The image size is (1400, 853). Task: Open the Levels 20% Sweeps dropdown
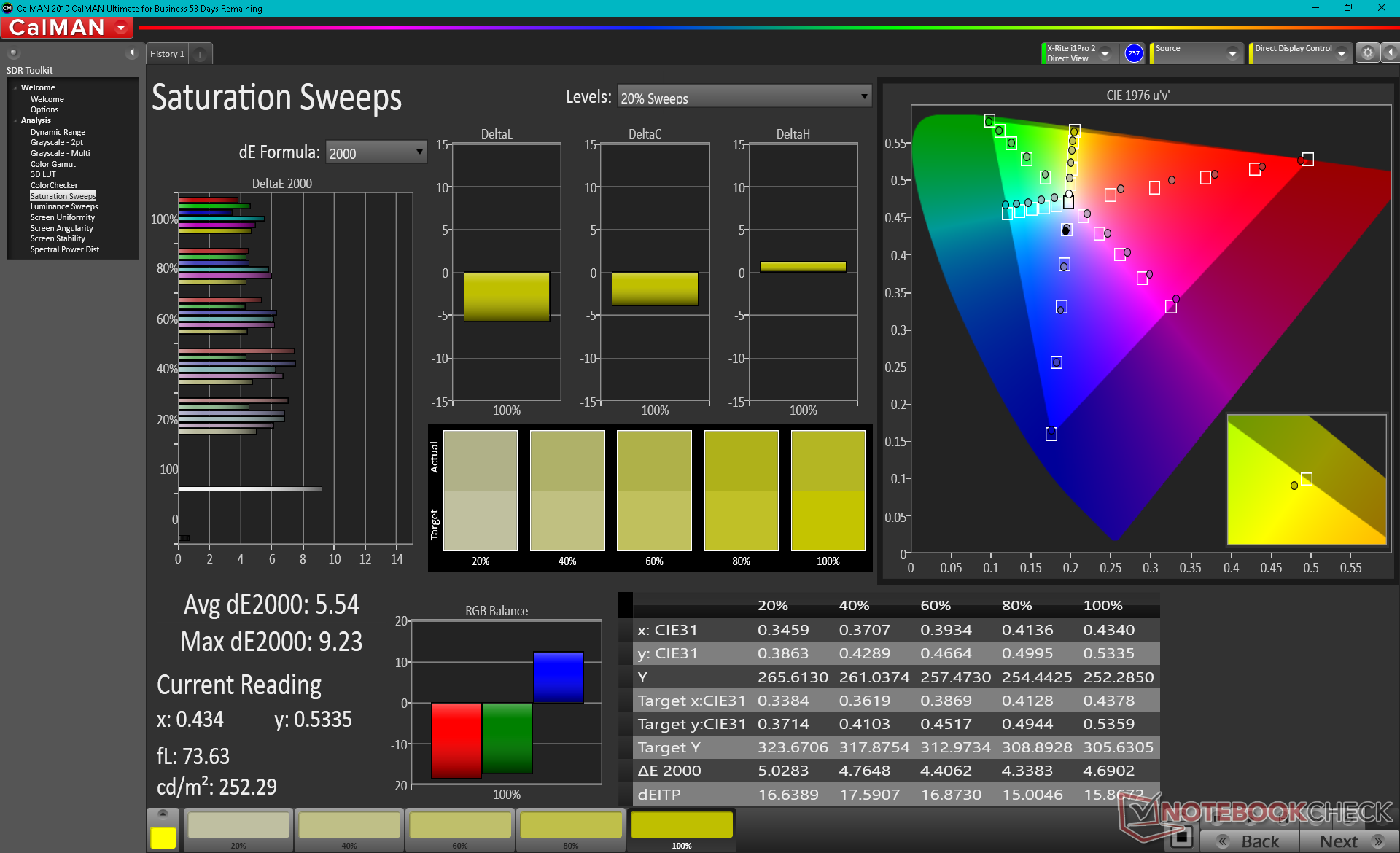coord(744,97)
